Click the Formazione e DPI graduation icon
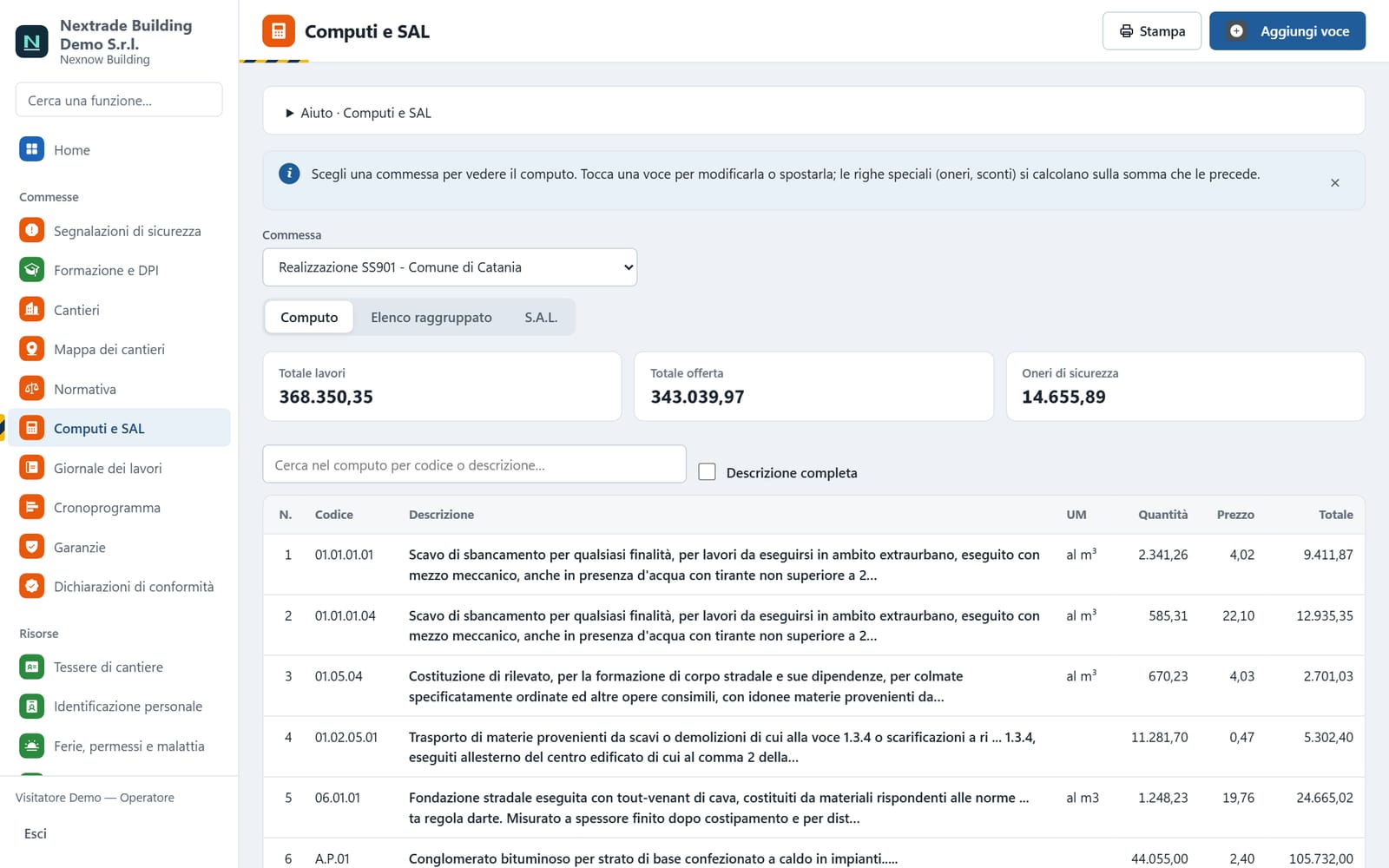Image resolution: width=1389 pixels, height=868 pixels. click(x=32, y=270)
